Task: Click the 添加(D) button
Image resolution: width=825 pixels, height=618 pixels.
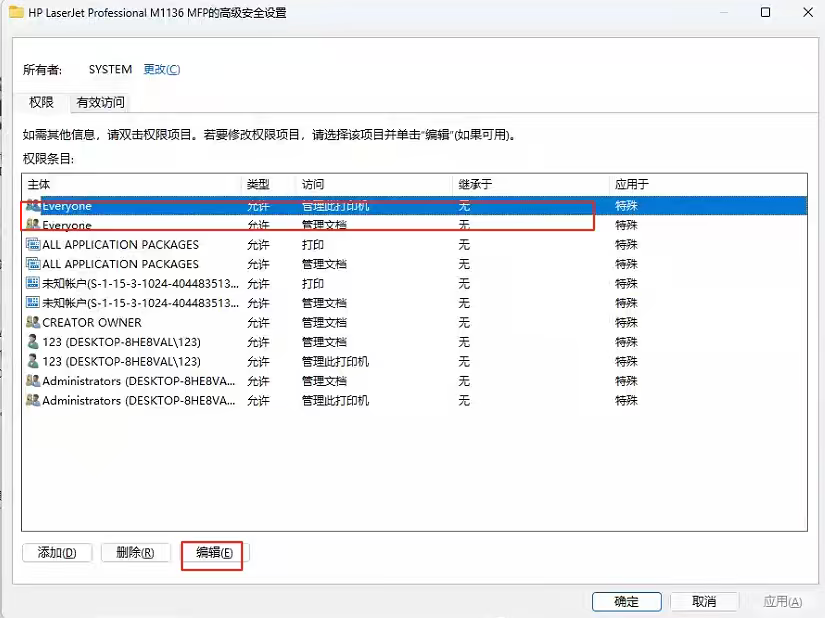Action: (57, 552)
